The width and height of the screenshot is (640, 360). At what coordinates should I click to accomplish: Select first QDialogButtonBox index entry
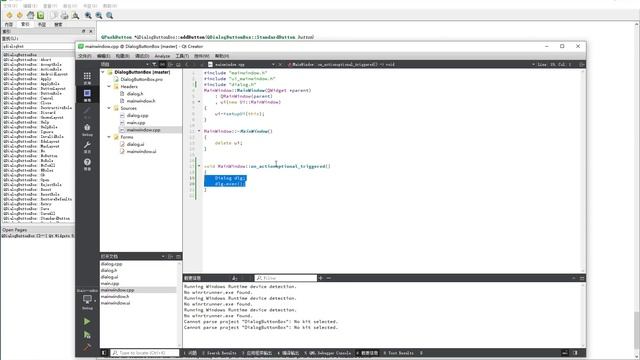pos(38,55)
